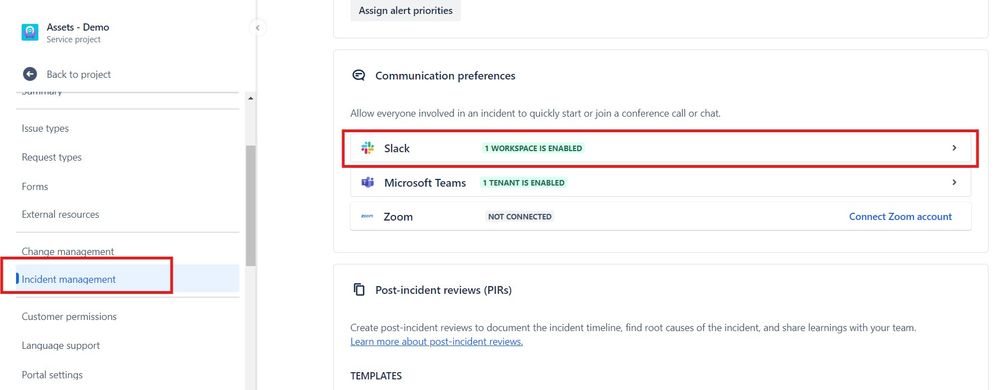
Task: Open Request types in the sidebar
Action: (x=52, y=157)
